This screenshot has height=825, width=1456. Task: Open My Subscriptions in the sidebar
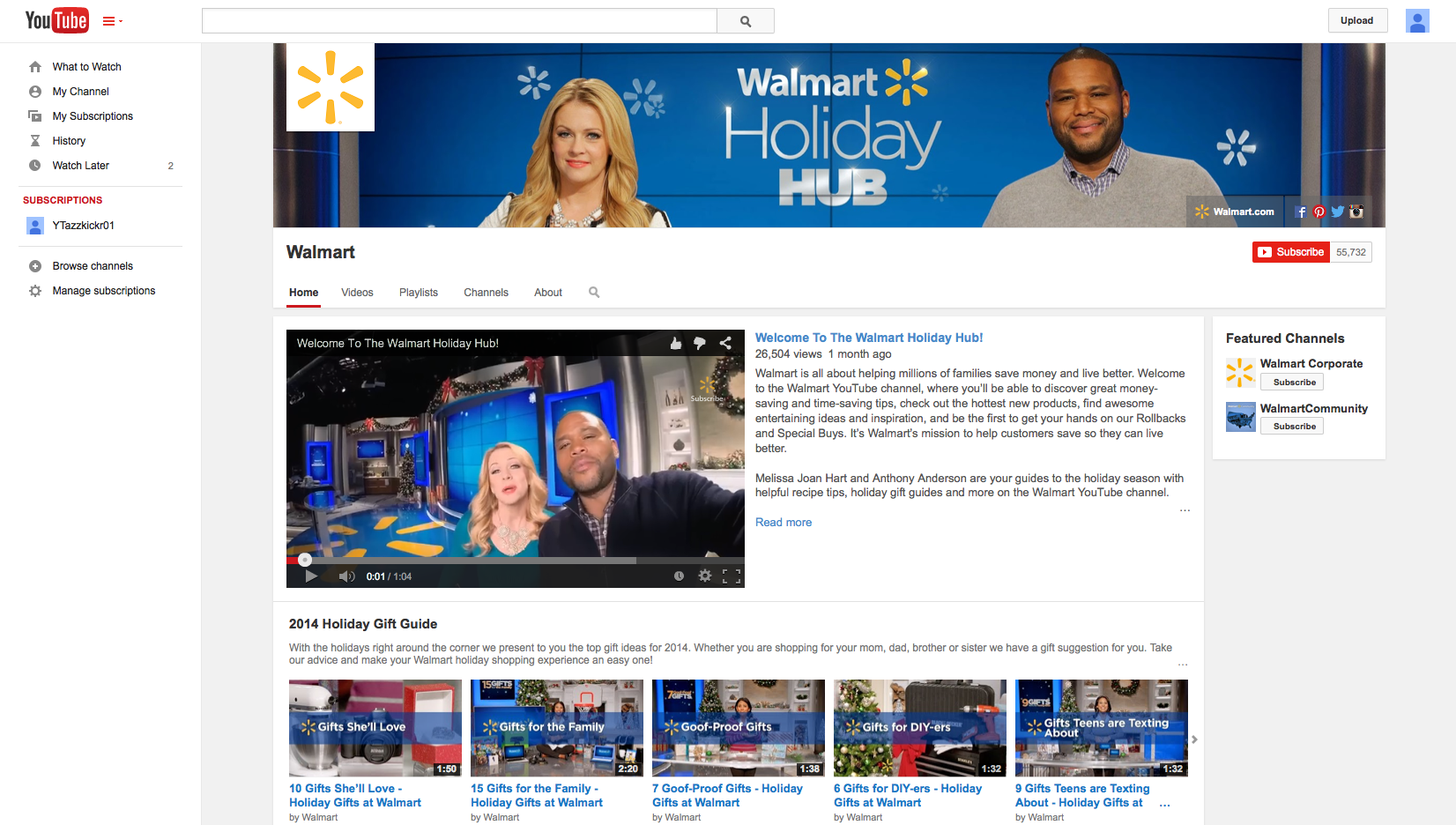pos(93,116)
